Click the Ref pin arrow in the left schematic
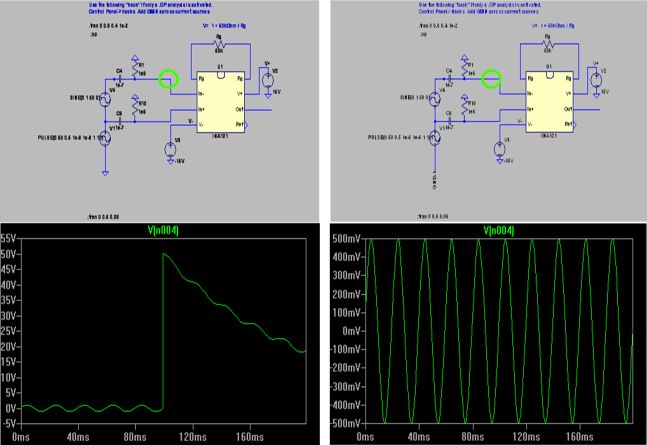 [x=246, y=124]
